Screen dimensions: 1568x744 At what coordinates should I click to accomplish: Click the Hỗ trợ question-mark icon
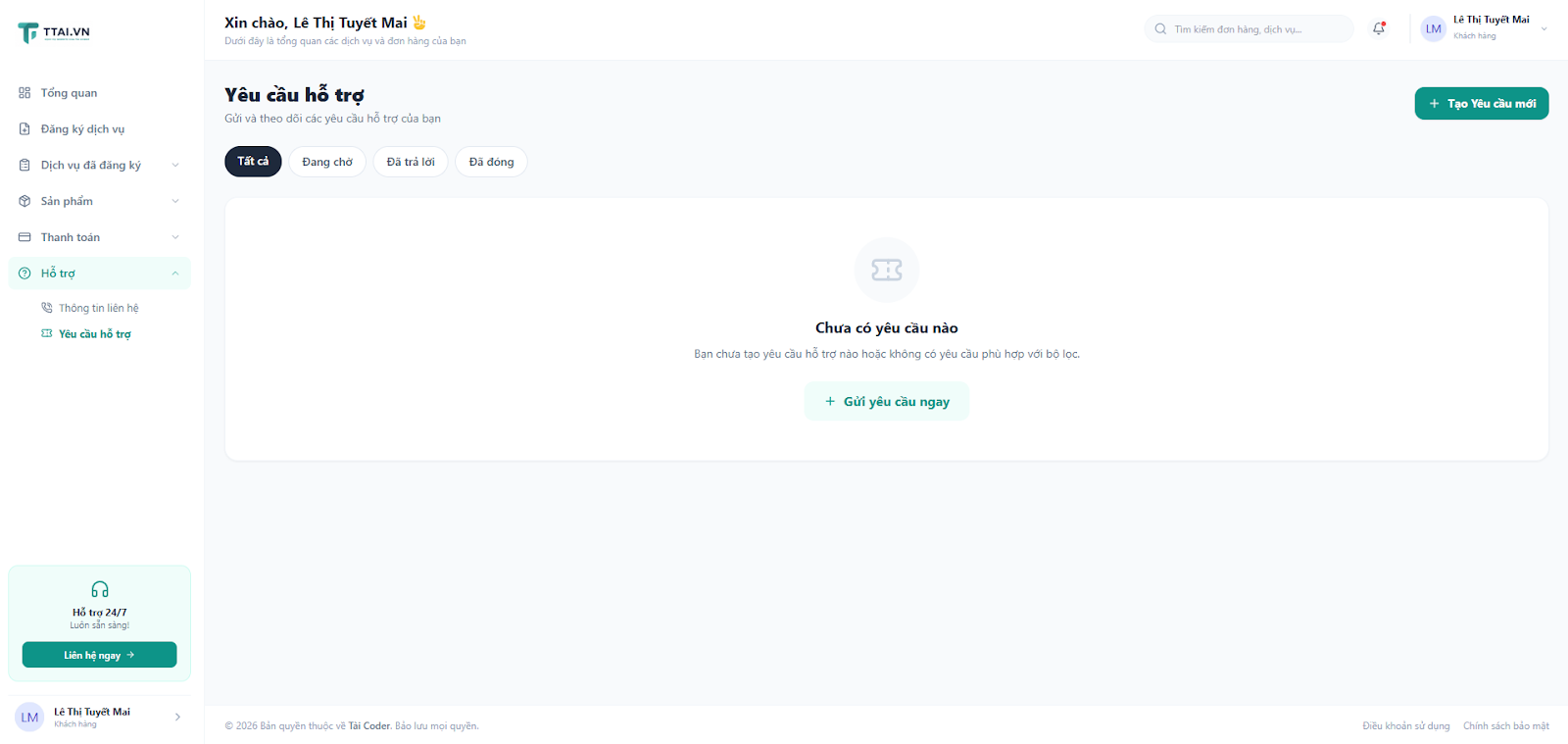click(x=24, y=273)
